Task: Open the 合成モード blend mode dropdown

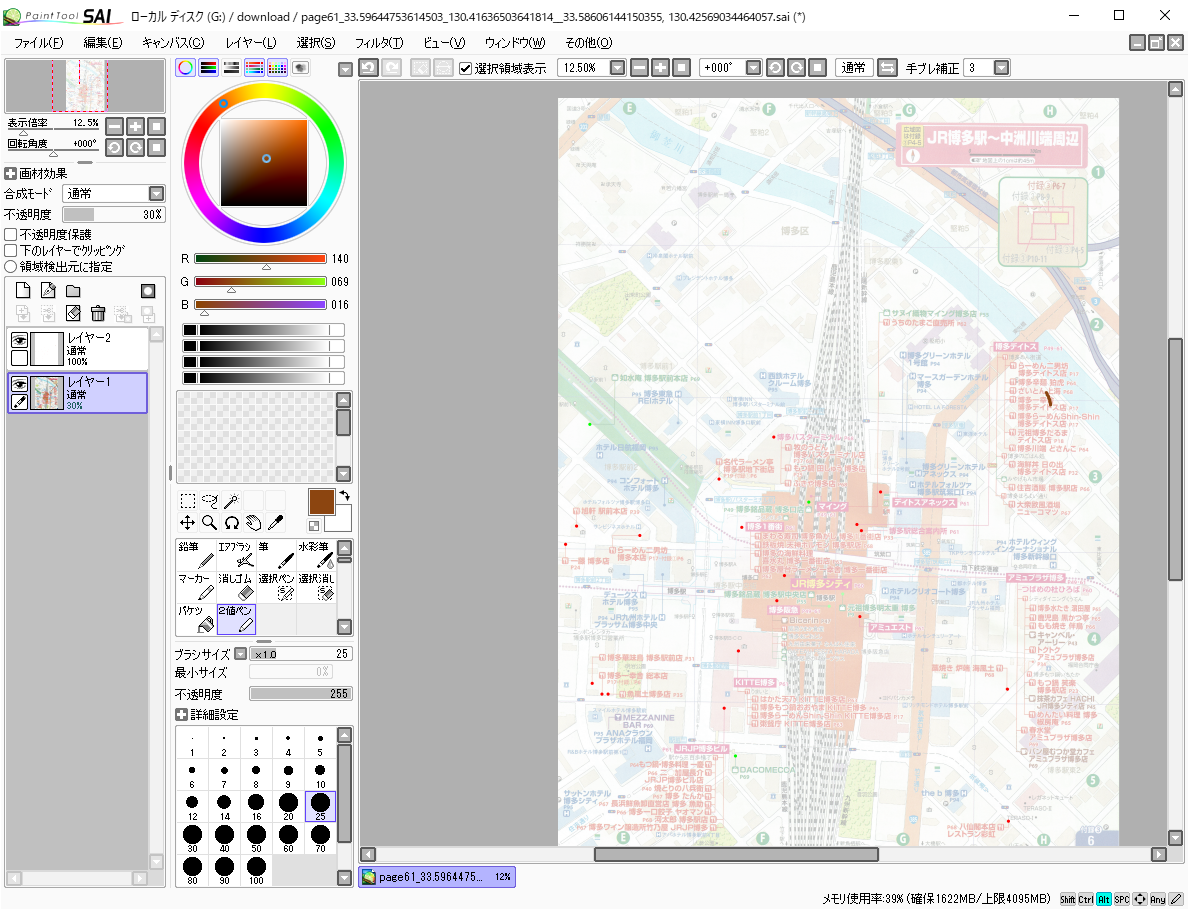Action: [x=156, y=194]
